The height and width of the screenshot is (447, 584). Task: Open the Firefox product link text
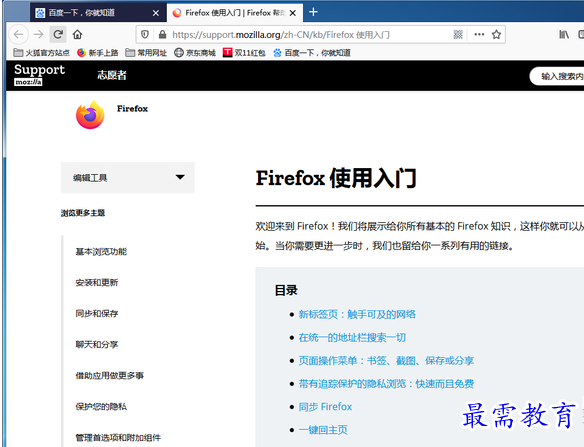[132, 108]
